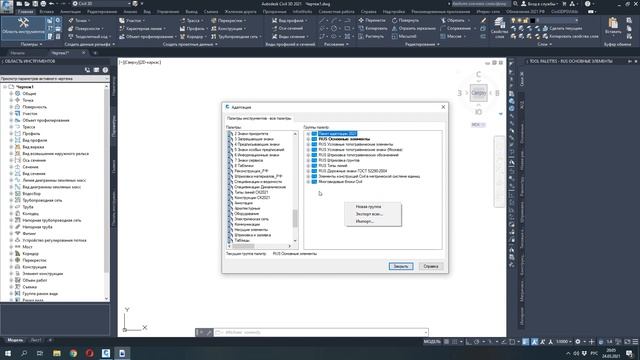Select Штриховка и заливка in the palettes list
640x360 pixels.
[253, 235]
